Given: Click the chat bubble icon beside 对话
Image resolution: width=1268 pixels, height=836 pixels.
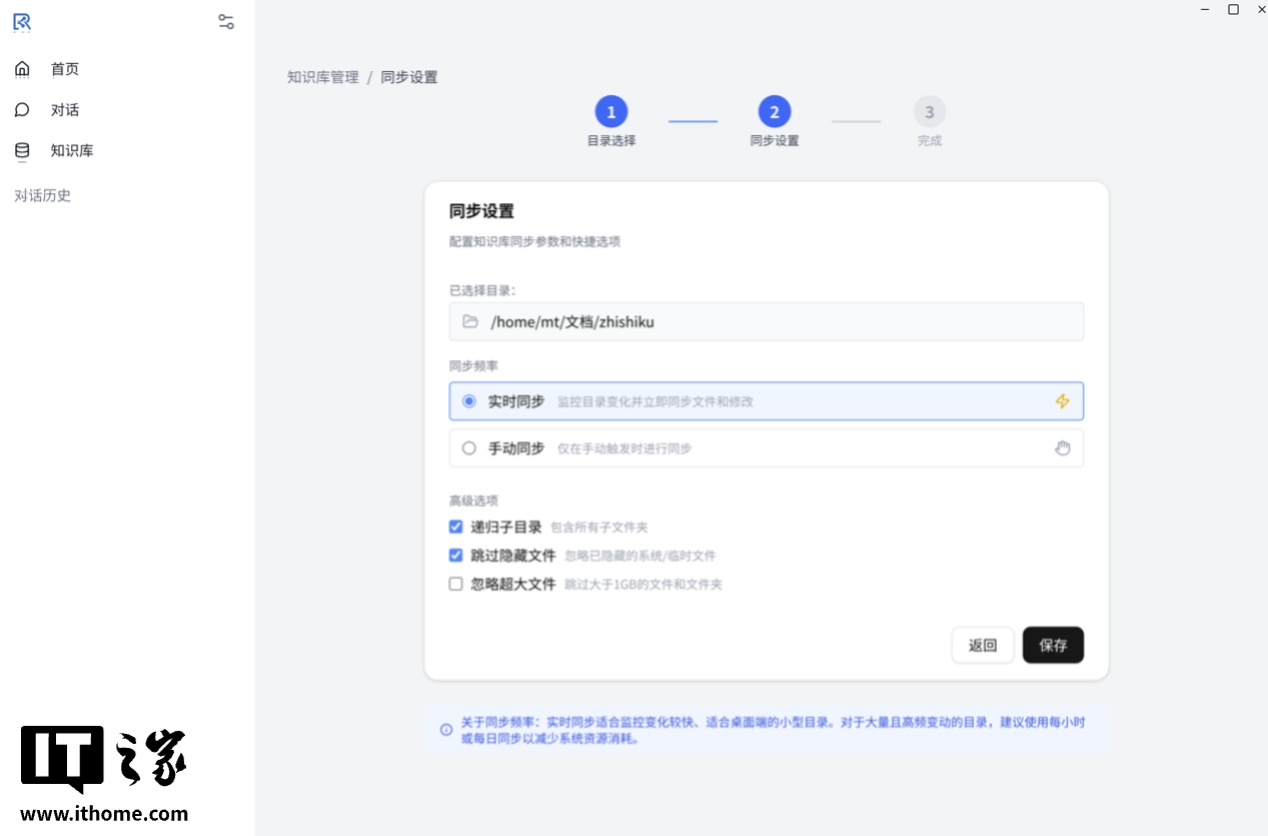Looking at the screenshot, I should point(22,109).
